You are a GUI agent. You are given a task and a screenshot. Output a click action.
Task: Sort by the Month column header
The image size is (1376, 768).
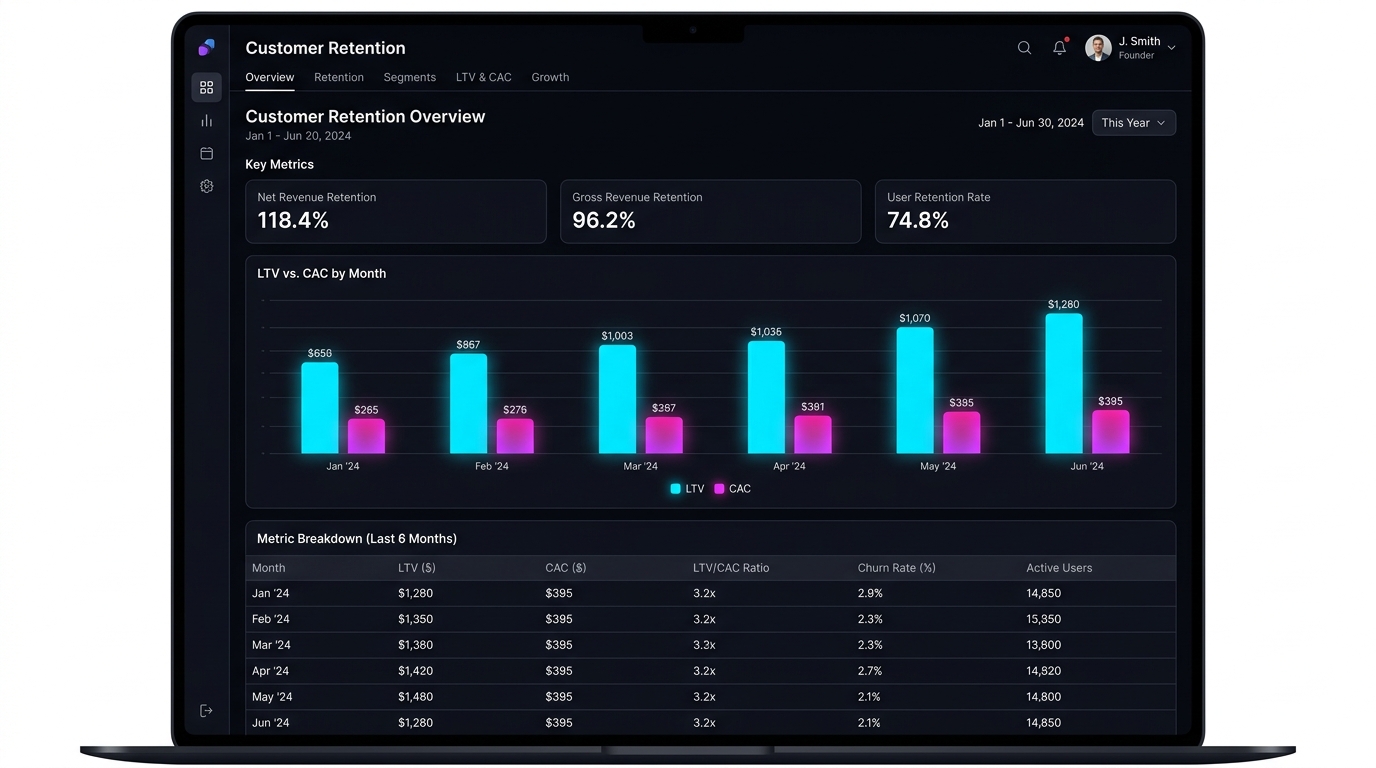269,568
